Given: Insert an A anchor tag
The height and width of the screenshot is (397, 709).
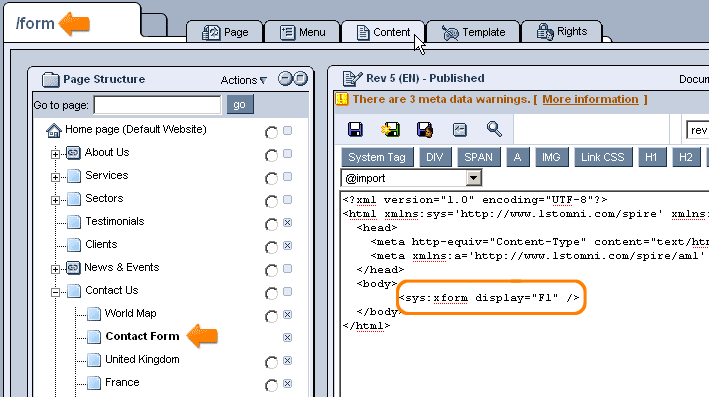Looking at the screenshot, I should coord(518,157).
